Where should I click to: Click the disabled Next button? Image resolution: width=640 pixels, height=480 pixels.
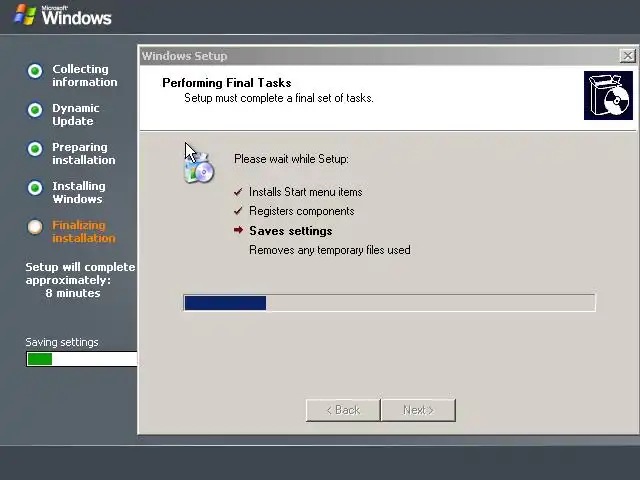click(x=418, y=410)
